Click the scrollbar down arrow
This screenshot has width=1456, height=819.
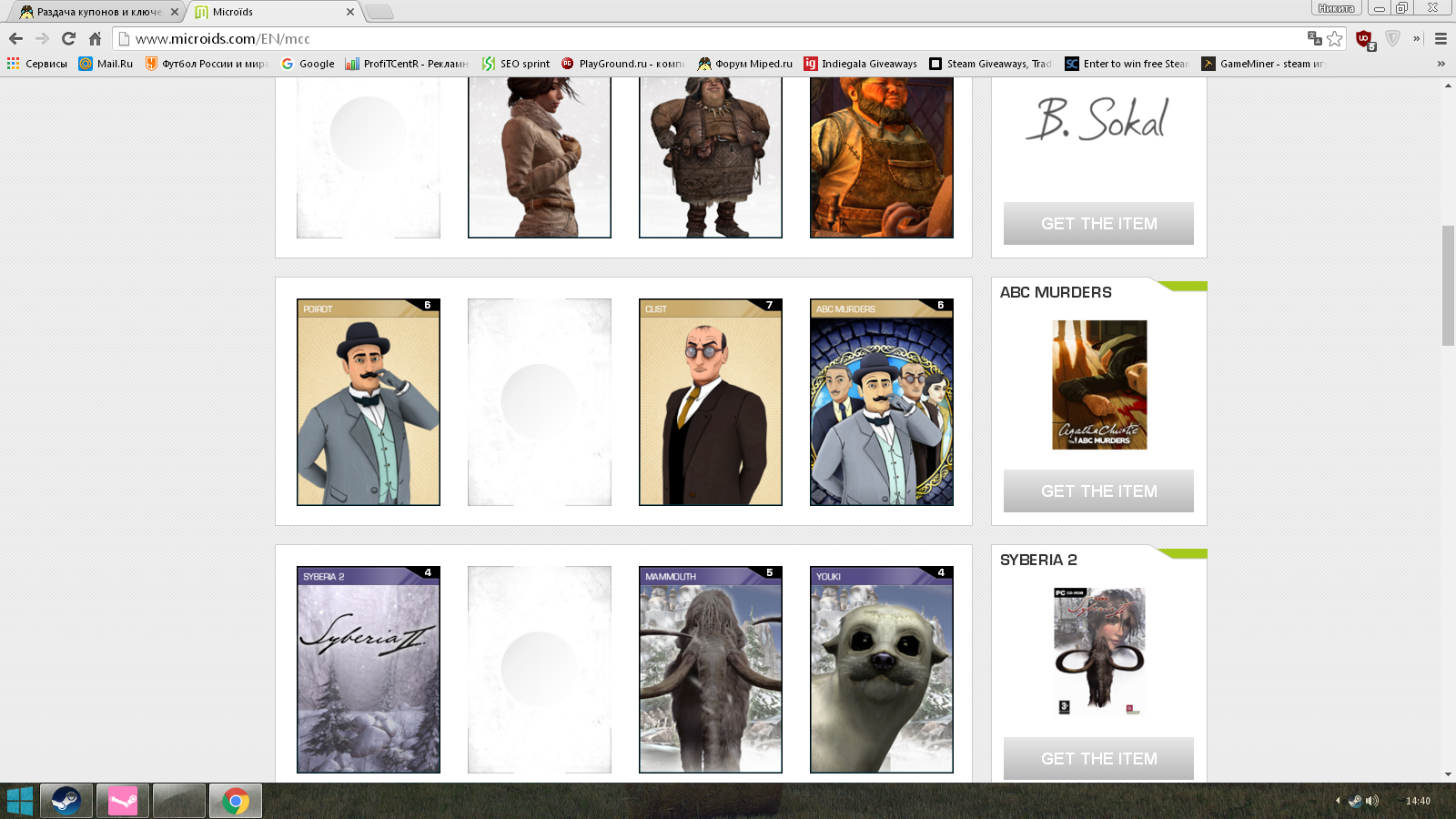point(1448,774)
